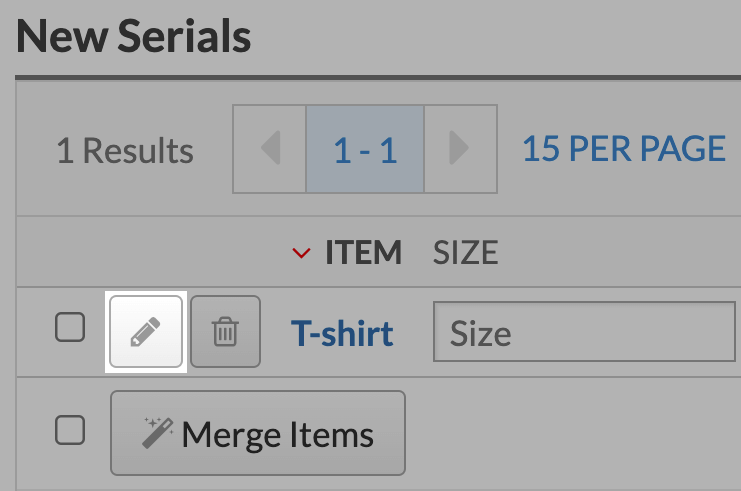Viewport: 741px width, 491px height.
Task: Click the magic wand icon on Merge Items
Action: pyautogui.click(x=157, y=433)
